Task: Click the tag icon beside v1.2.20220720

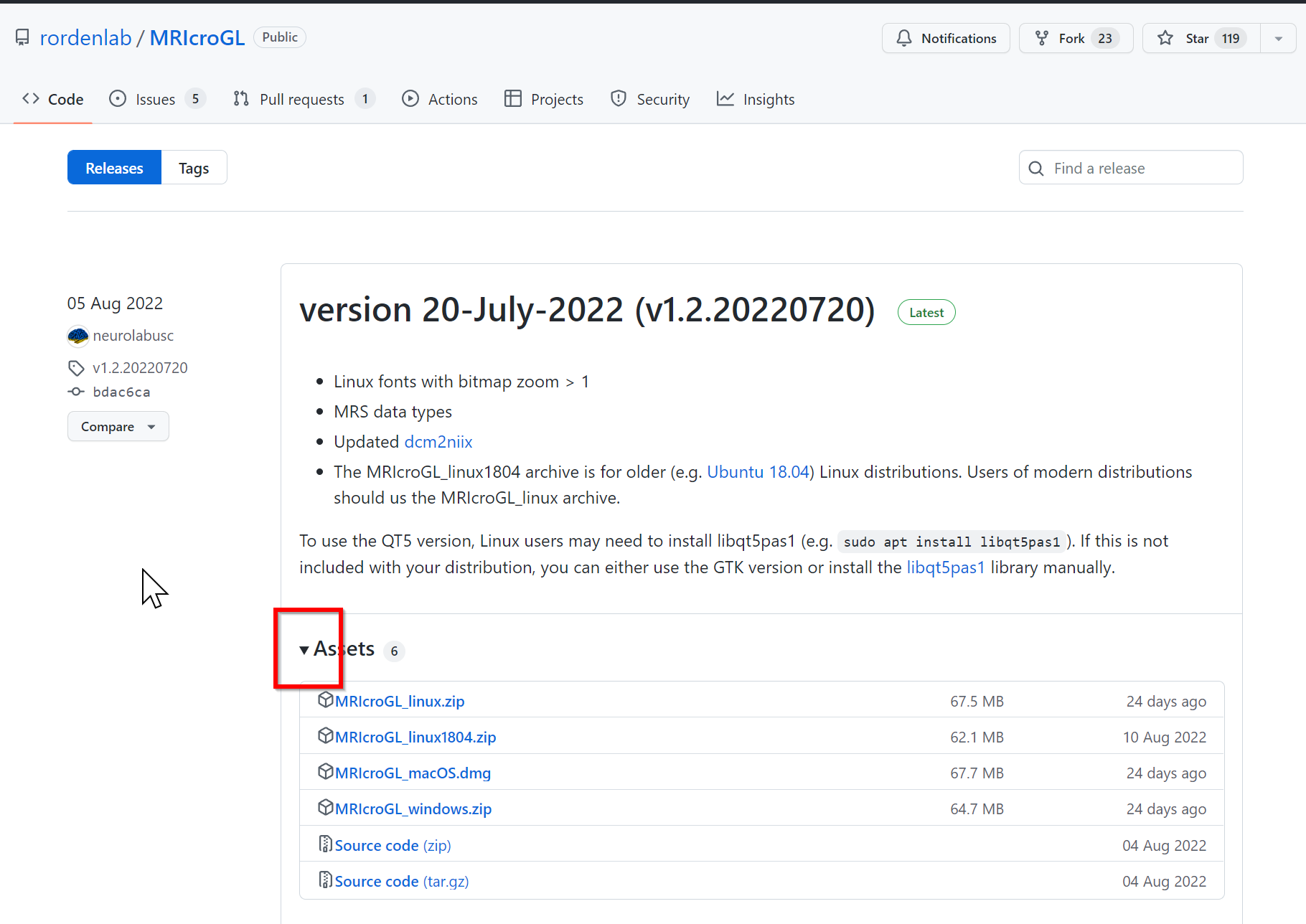Action: 76,368
